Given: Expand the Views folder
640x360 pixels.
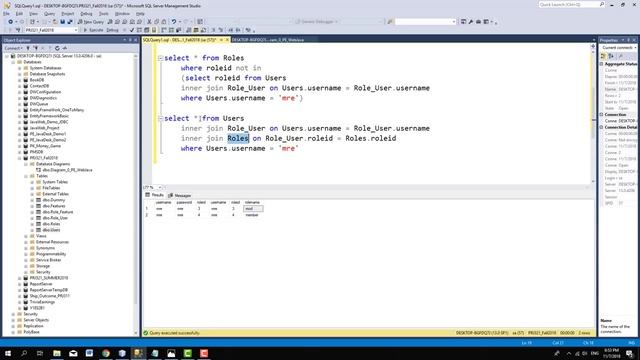Looking at the screenshot, I should coord(26,236).
